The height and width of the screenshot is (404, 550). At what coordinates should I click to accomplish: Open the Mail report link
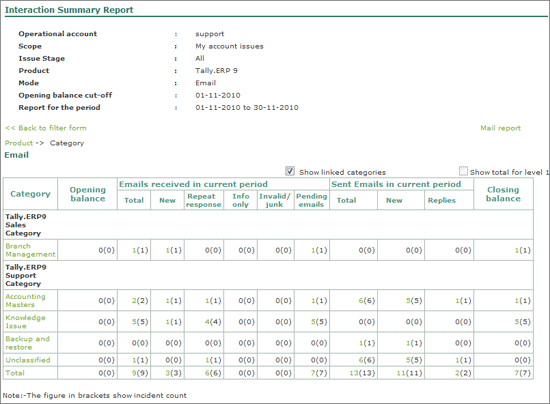500,128
